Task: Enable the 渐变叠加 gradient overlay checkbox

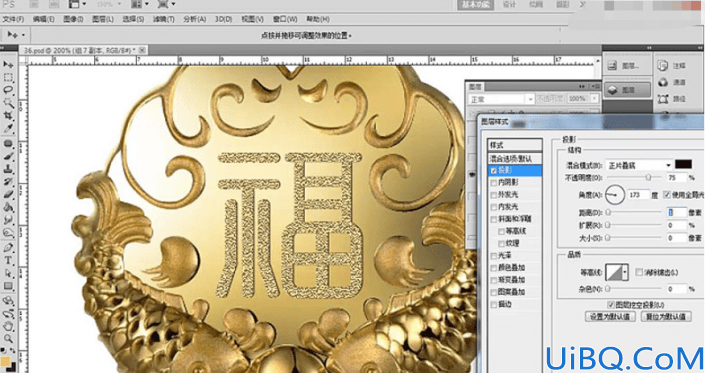Action: point(494,280)
